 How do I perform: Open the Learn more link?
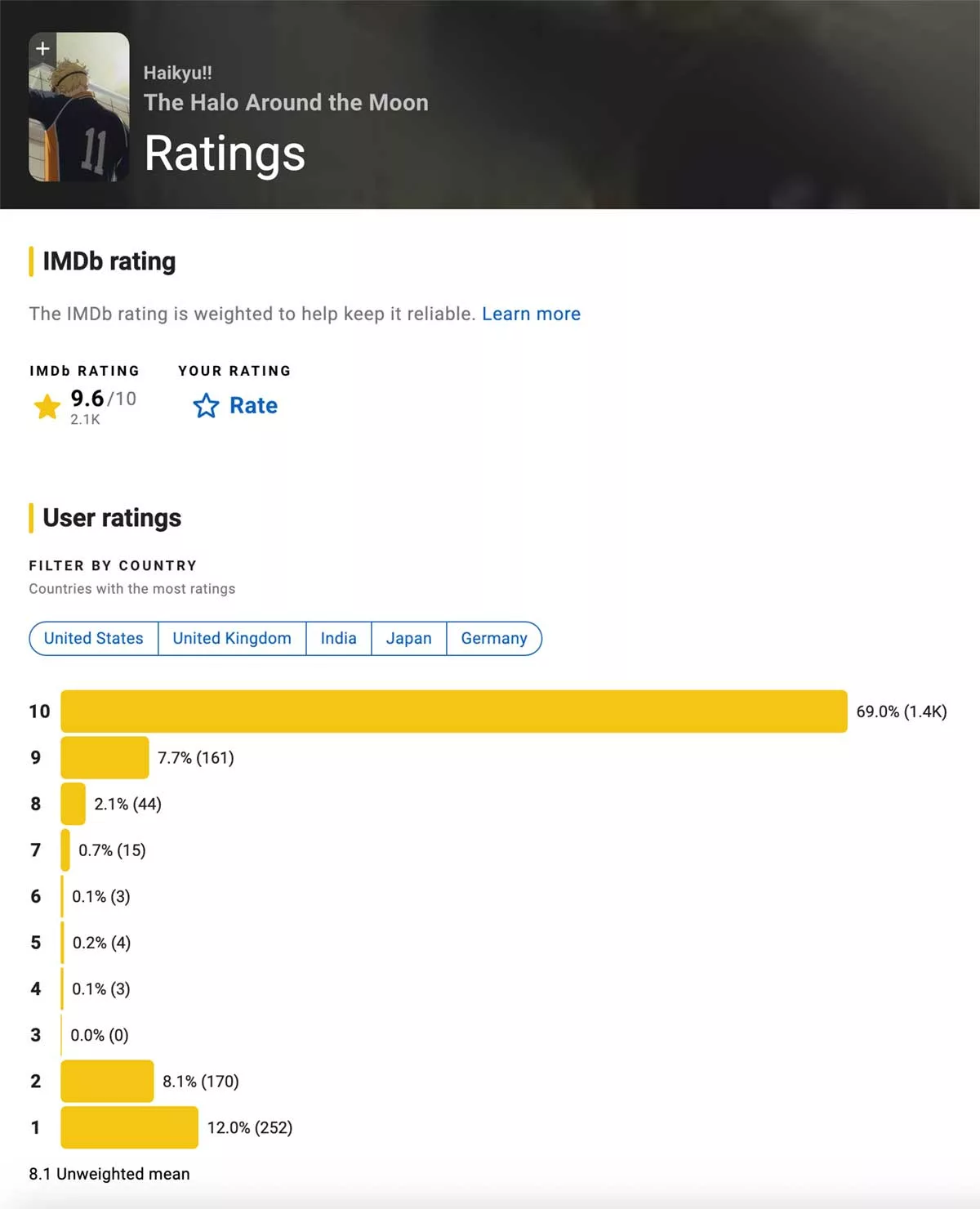pos(531,314)
